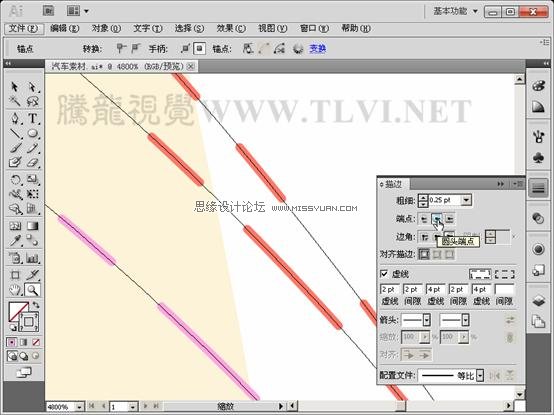The height and width of the screenshot is (415, 554).
Task: Go to next artboard arrow
Action: tap(145, 407)
